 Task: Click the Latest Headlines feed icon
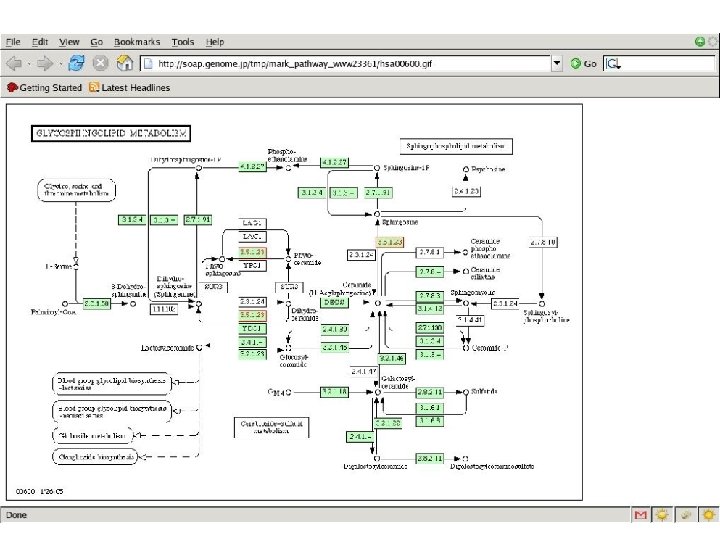click(x=94, y=87)
